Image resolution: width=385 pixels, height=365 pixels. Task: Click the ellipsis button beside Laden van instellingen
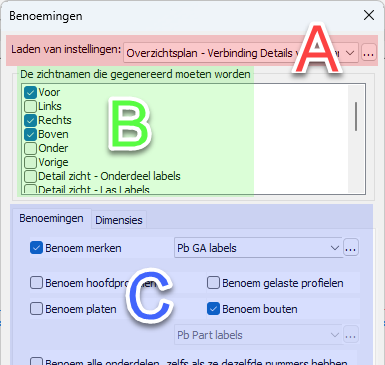point(368,53)
